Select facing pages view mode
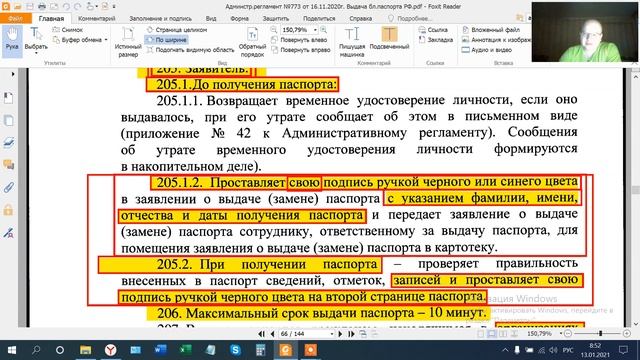 503,334
